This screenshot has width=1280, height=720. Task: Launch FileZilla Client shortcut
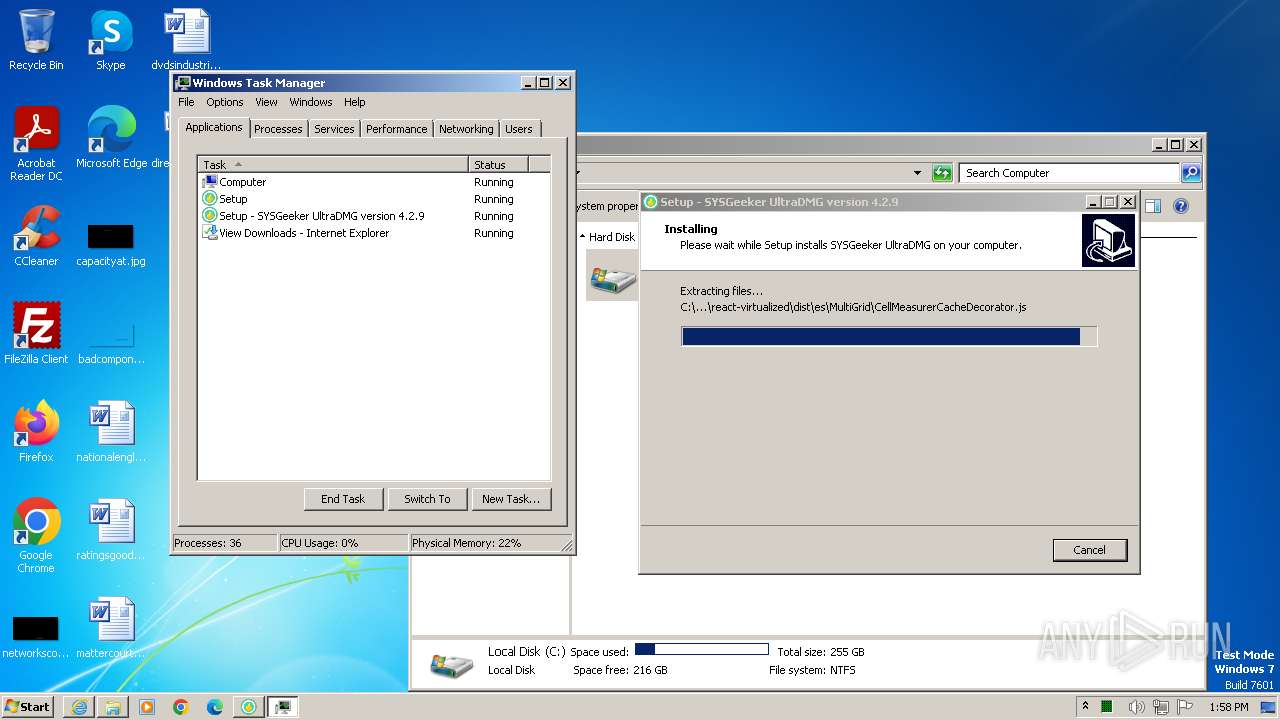click(36, 334)
